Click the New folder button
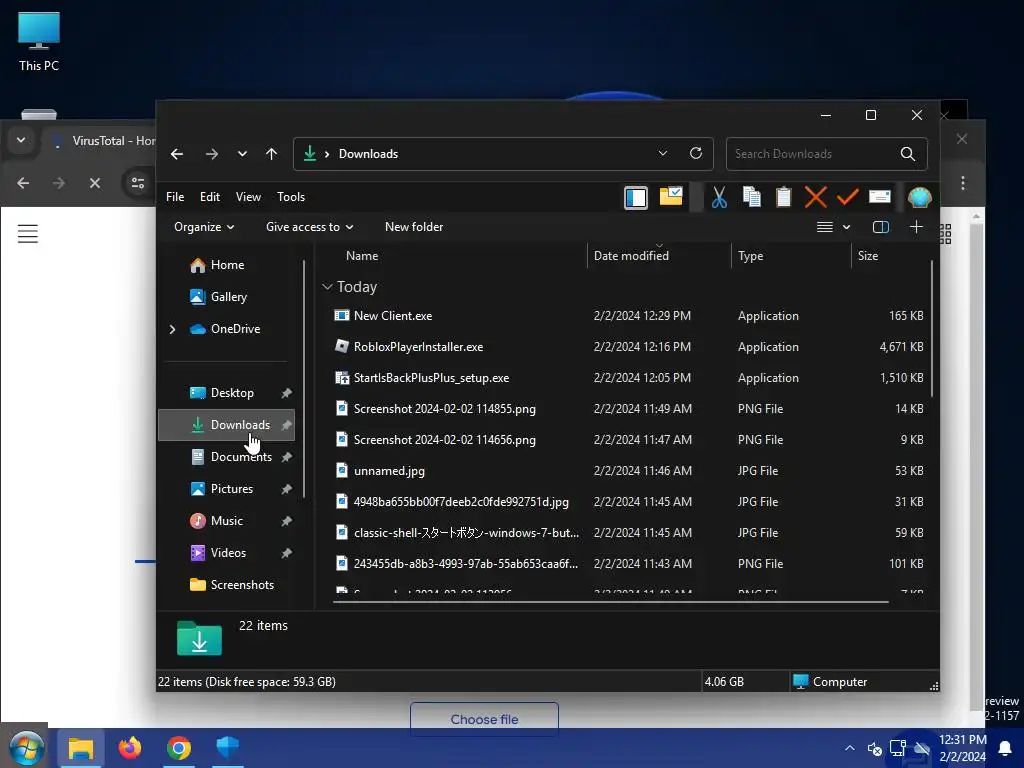The height and width of the screenshot is (768, 1024). 414,227
